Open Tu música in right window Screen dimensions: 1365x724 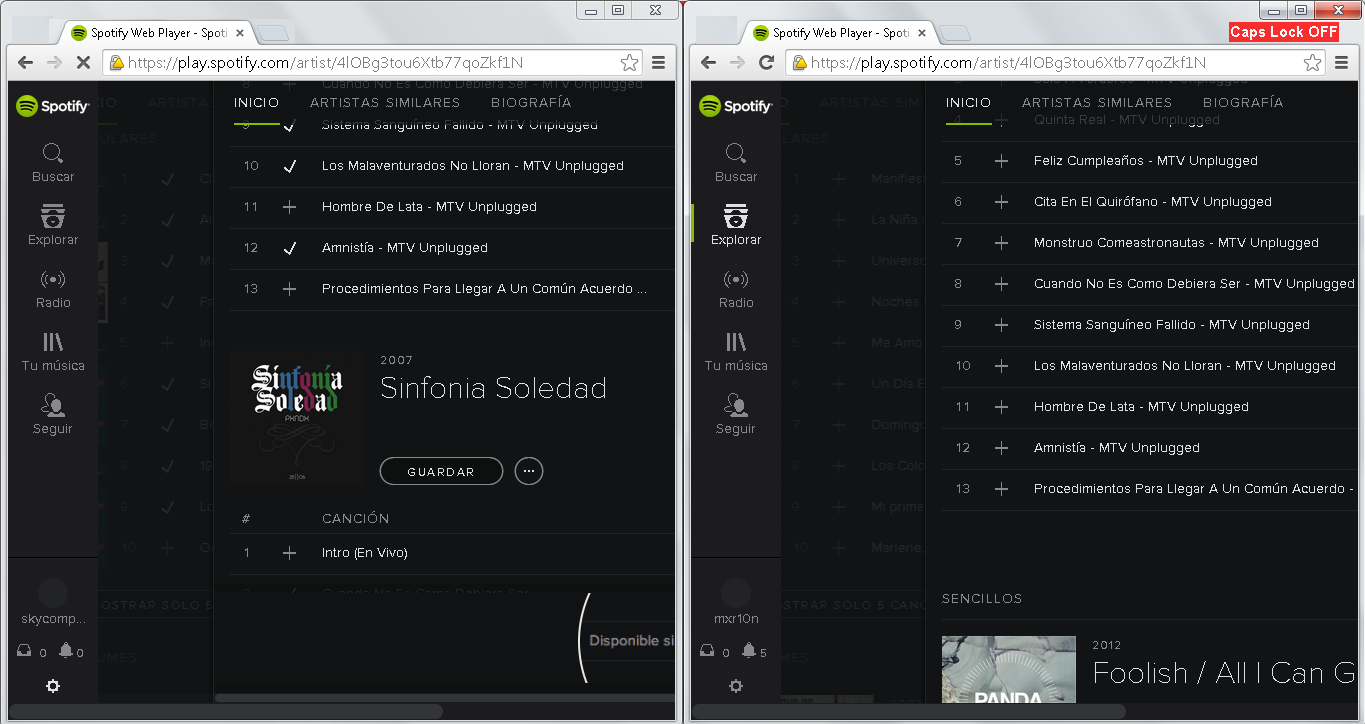click(x=736, y=352)
